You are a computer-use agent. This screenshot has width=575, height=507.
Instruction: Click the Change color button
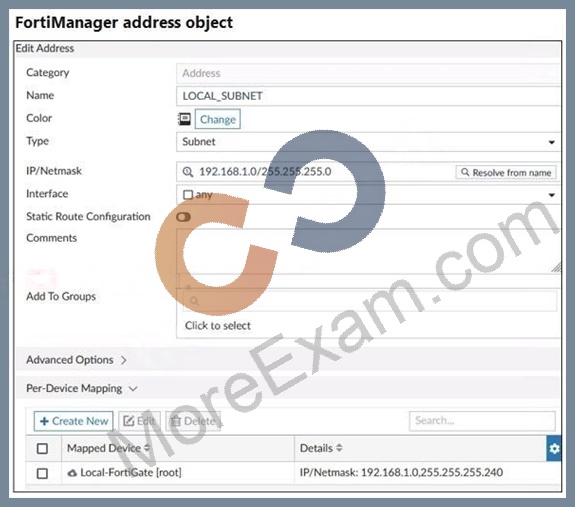[217, 119]
